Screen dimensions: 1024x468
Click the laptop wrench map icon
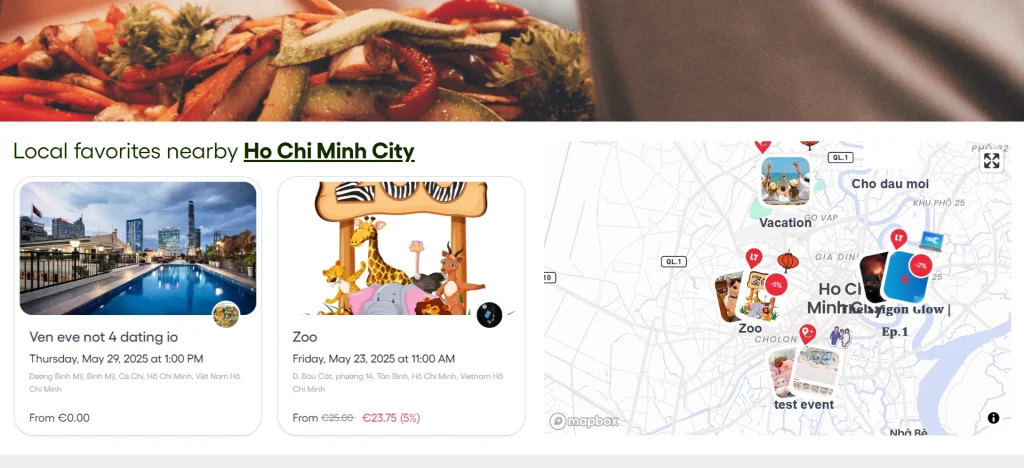tap(931, 242)
